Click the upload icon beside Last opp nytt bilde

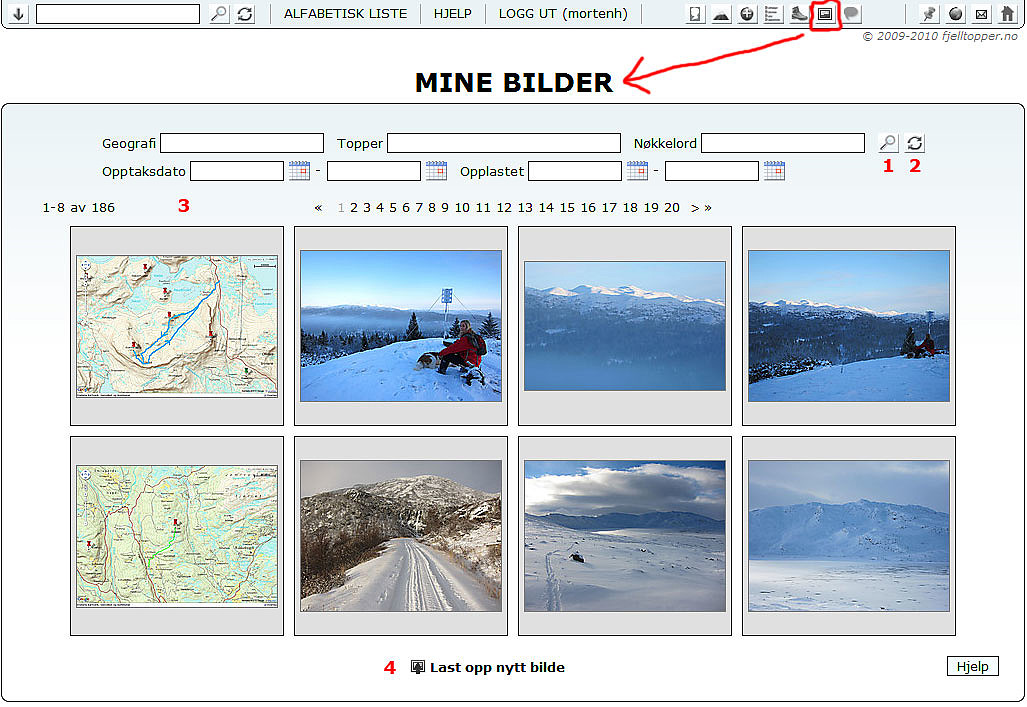coord(417,667)
